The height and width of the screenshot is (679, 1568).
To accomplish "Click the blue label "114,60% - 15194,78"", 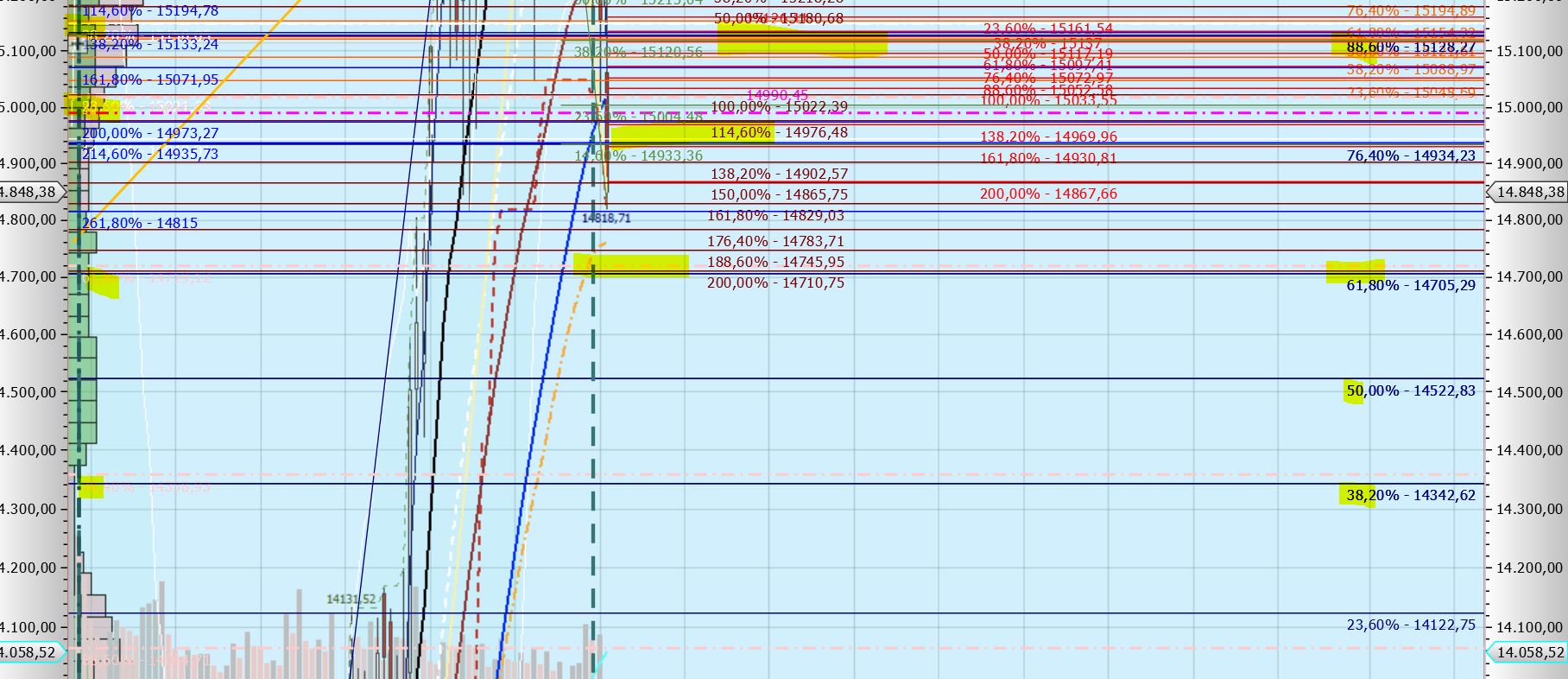I will tap(150, 11).
